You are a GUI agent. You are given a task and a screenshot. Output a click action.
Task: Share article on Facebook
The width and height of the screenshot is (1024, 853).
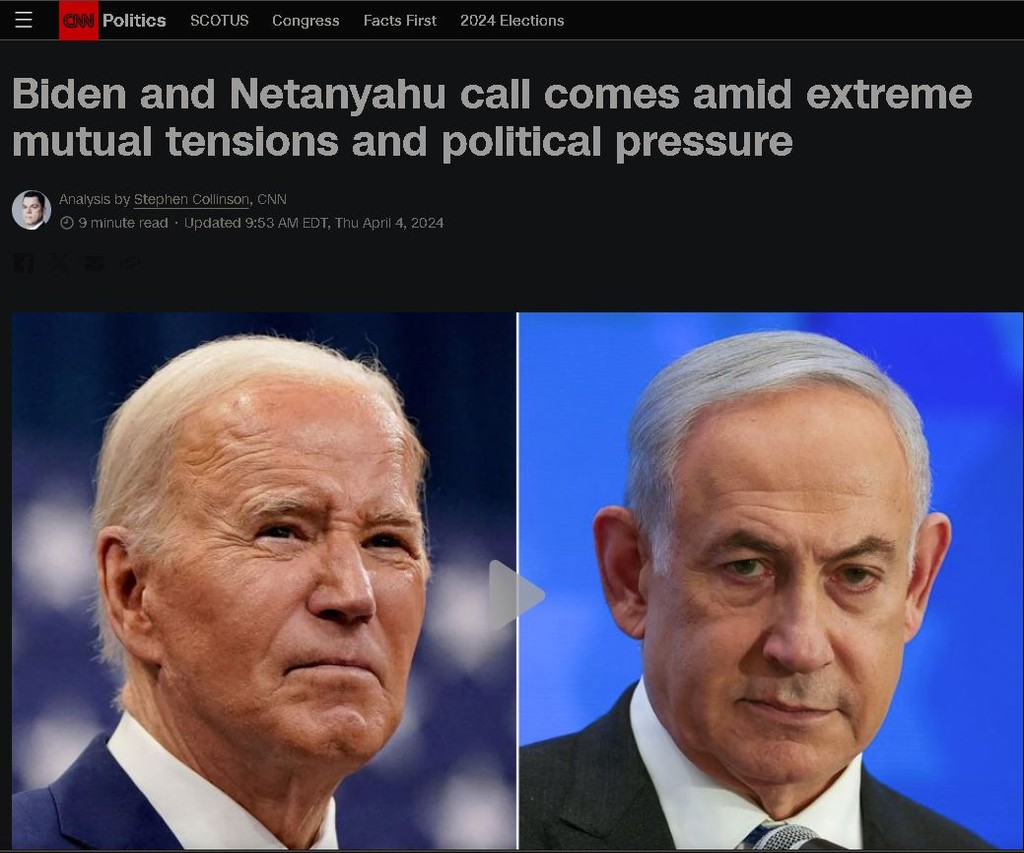pyautogui.click(x=24, y=263)
